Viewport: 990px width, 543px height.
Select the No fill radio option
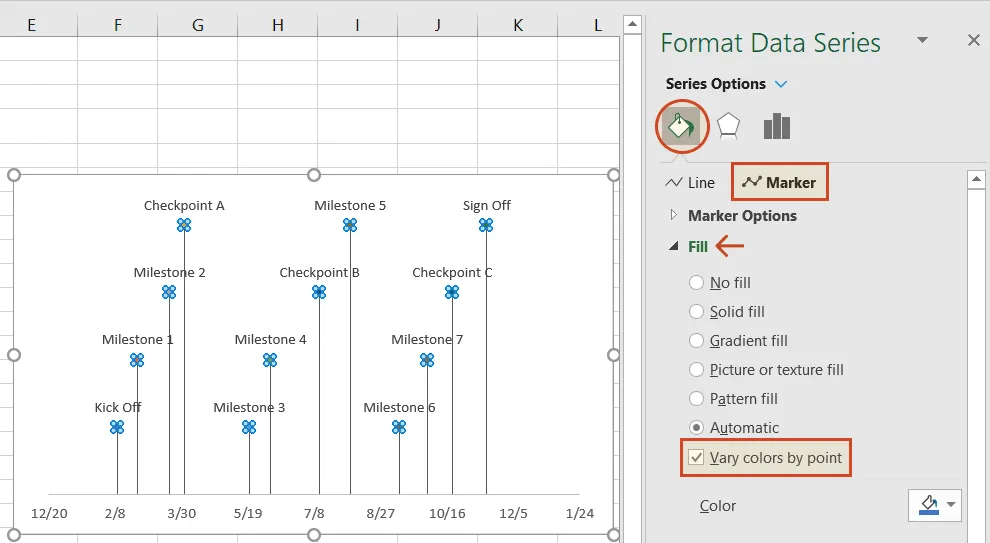coord(696,283)
